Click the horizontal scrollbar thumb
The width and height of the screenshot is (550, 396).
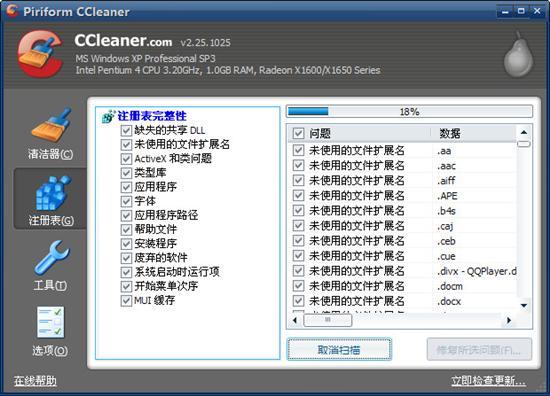click(x=328, y=320)
